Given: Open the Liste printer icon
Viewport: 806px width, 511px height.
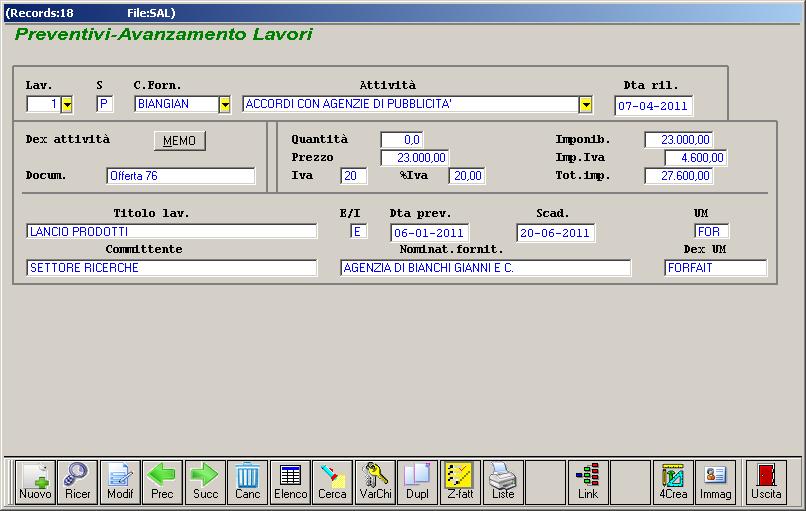Looking at the screenshot, I should click(503, 482).
